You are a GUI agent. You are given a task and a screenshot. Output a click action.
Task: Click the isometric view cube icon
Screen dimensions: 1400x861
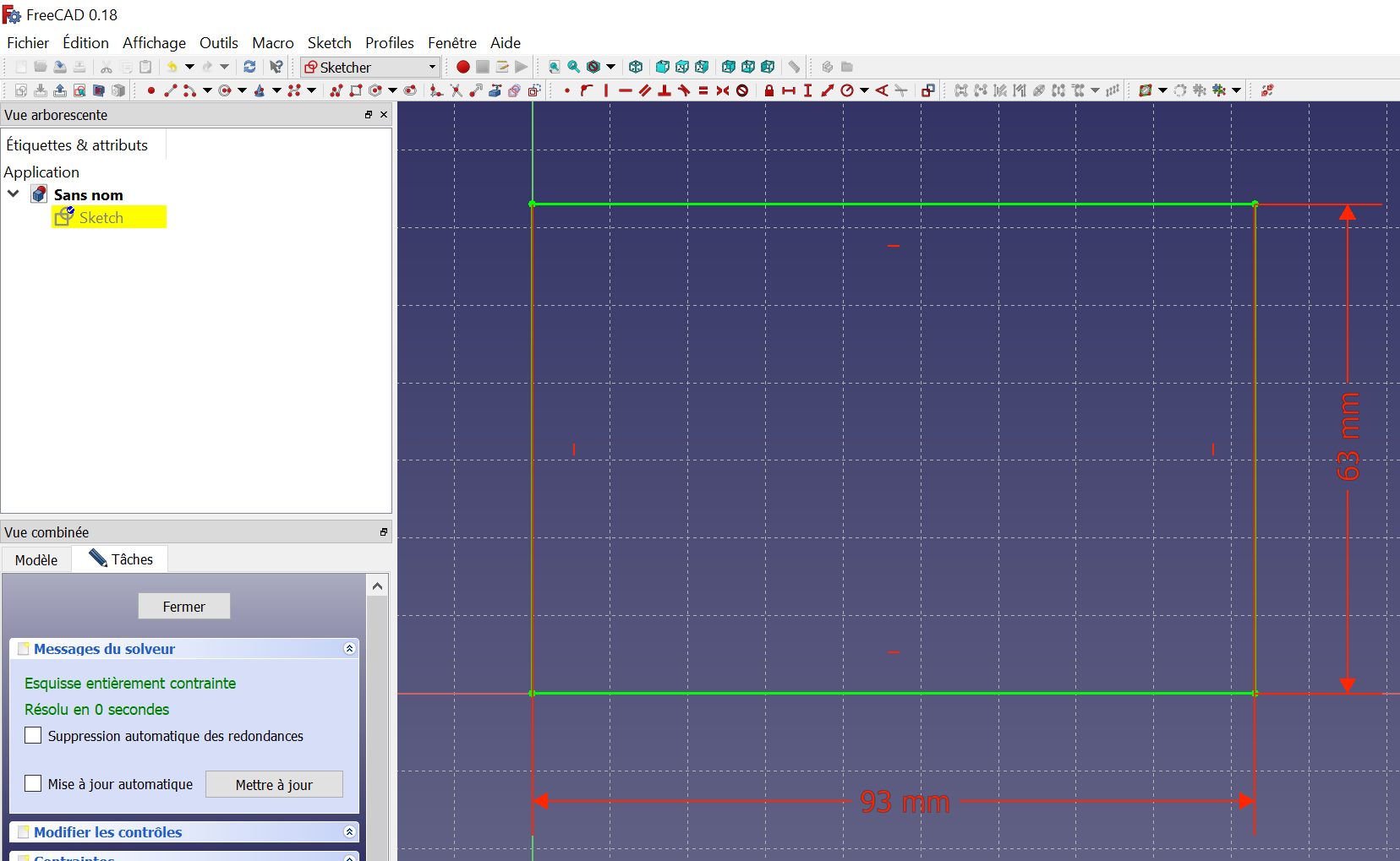point(636,67)
